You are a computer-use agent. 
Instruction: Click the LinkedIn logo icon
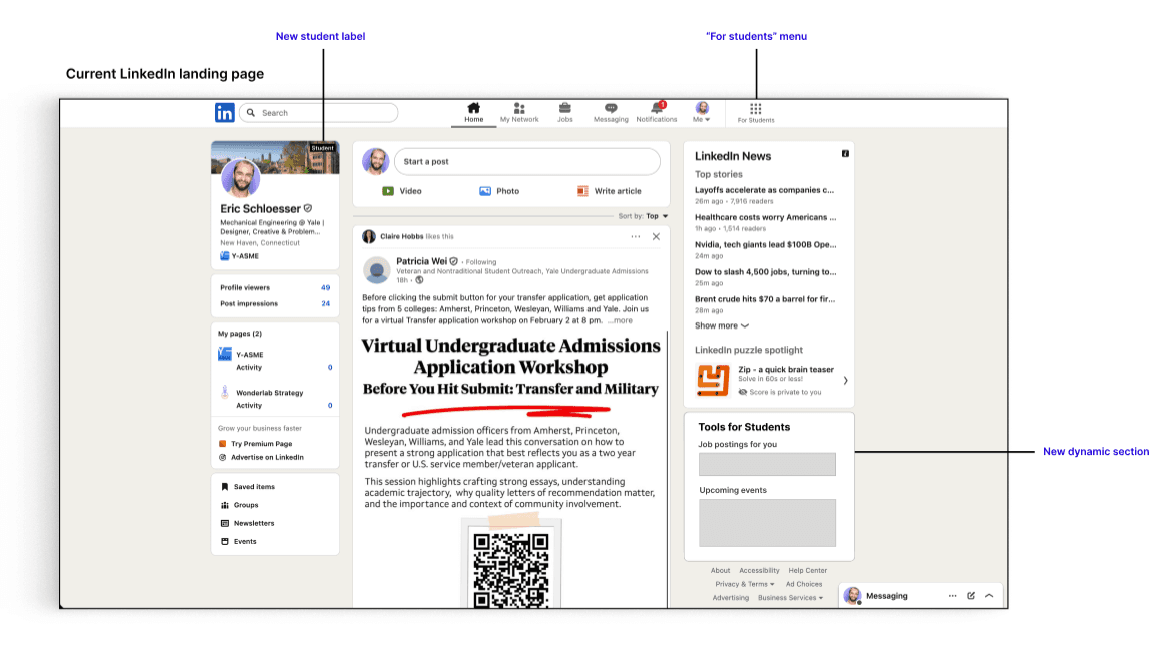(225, 113)
